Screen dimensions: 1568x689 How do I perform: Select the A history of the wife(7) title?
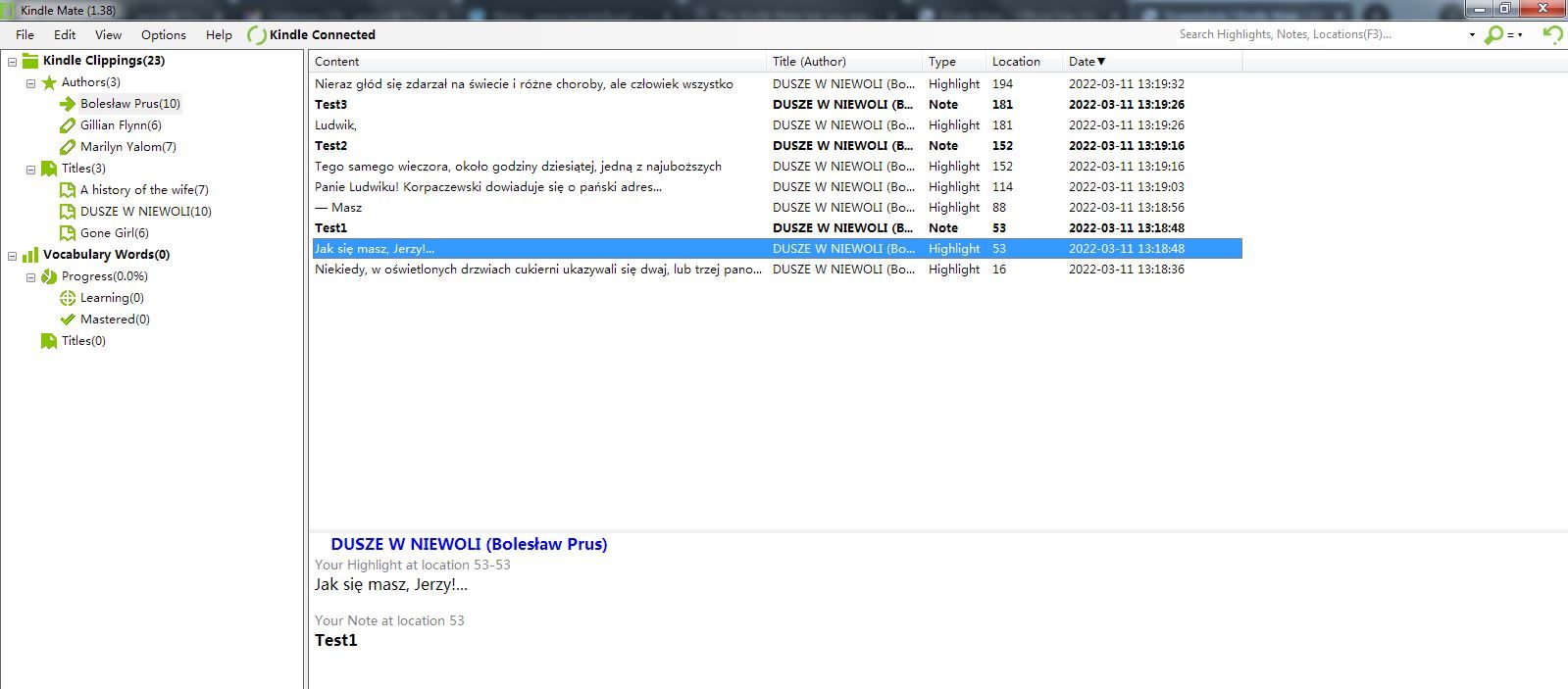pos(144,190)
